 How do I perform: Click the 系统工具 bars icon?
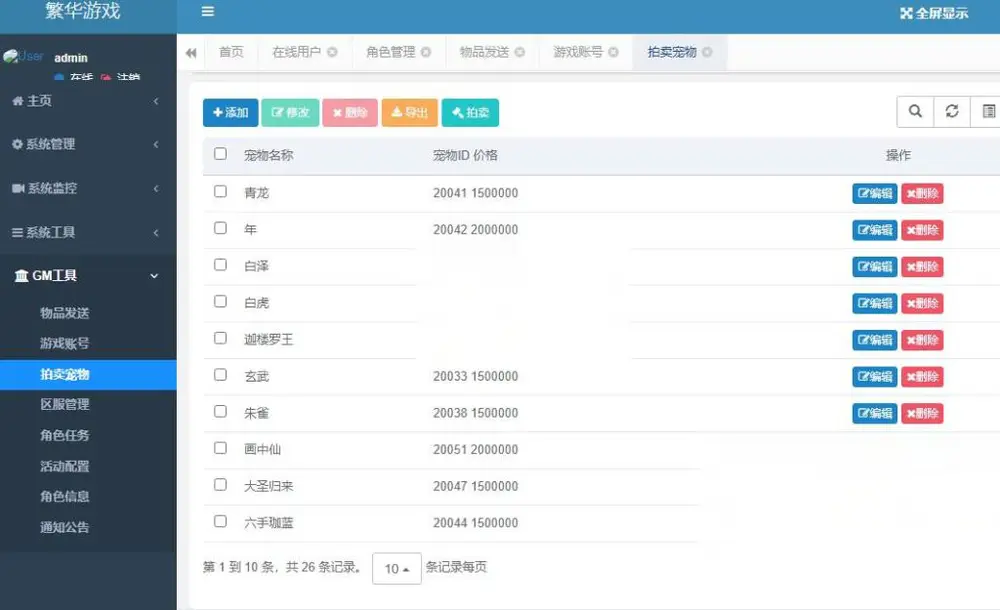[18, 233]
